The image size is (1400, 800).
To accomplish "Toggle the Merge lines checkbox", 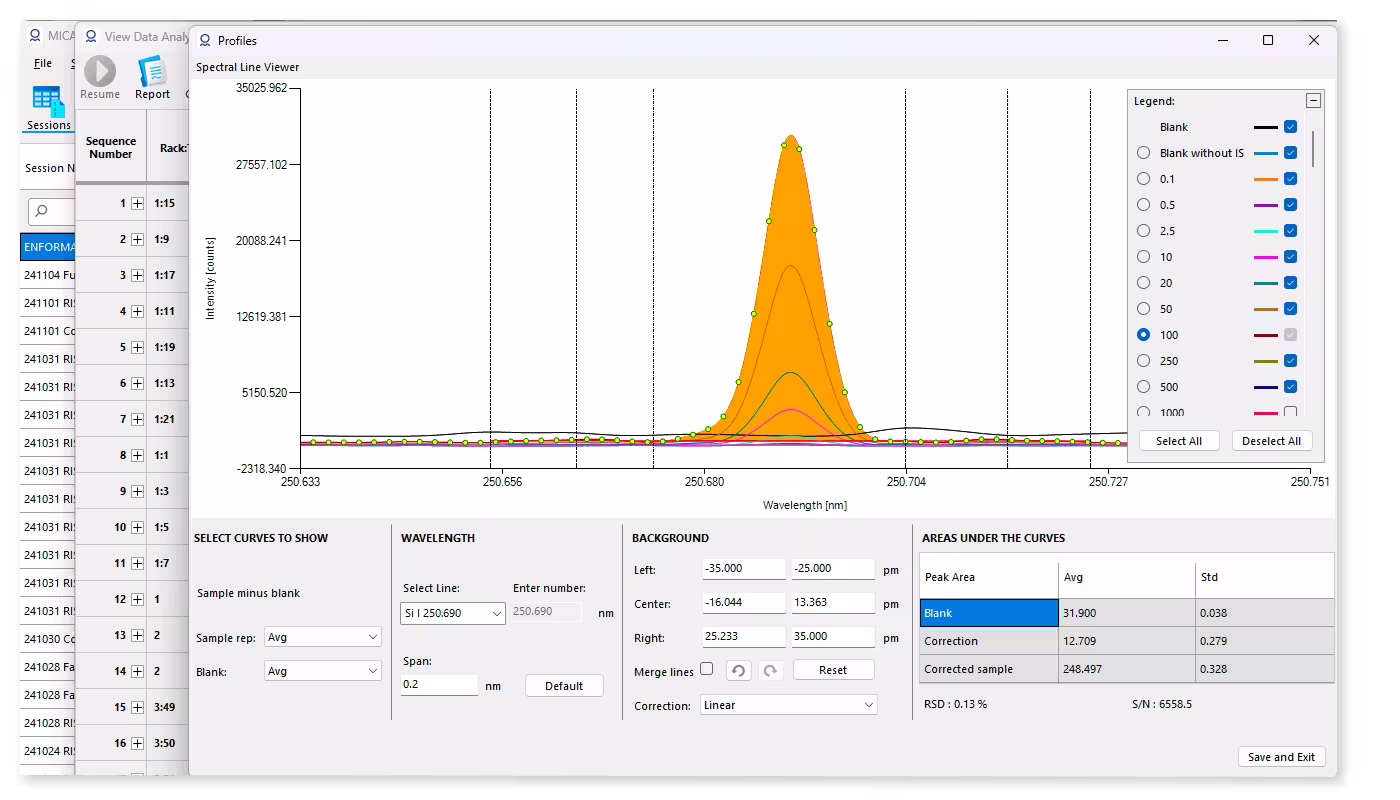I will (x=707, y=669).
